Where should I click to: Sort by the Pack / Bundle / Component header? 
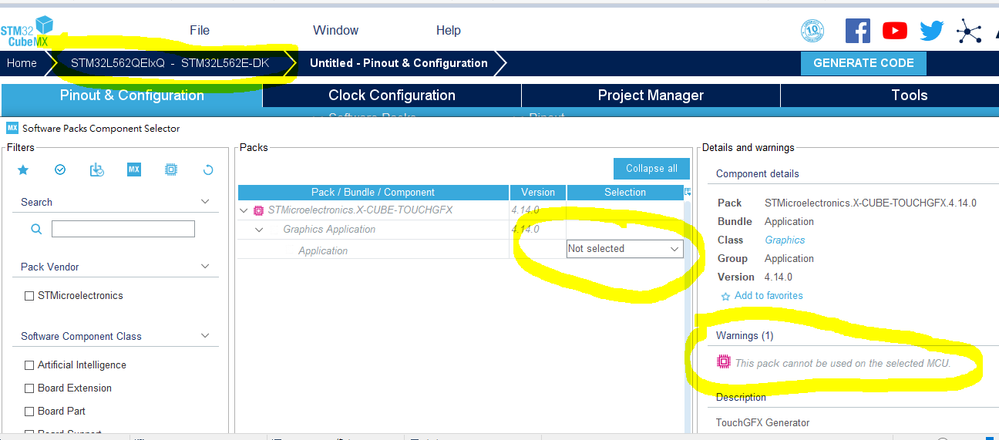[x=373, y=192]
